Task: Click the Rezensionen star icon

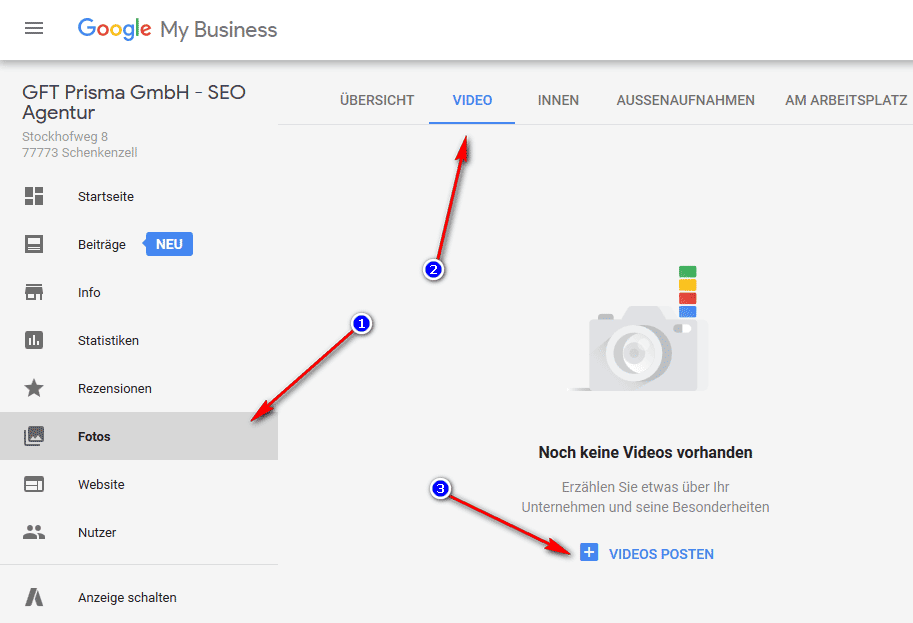Action: coord(34,388)
